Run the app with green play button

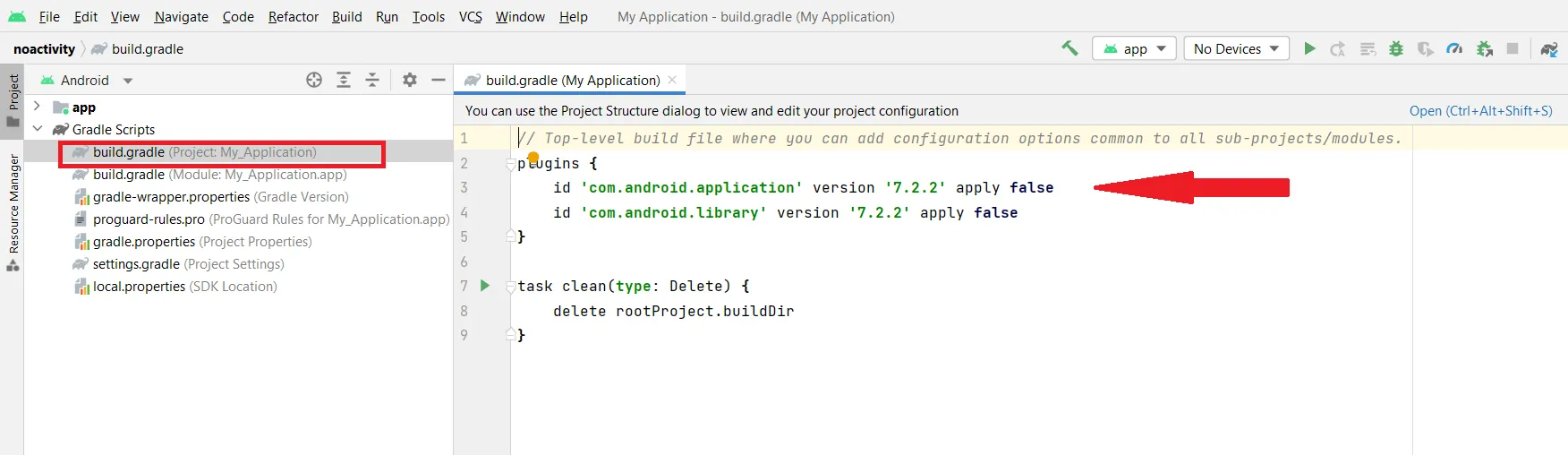1309,48
